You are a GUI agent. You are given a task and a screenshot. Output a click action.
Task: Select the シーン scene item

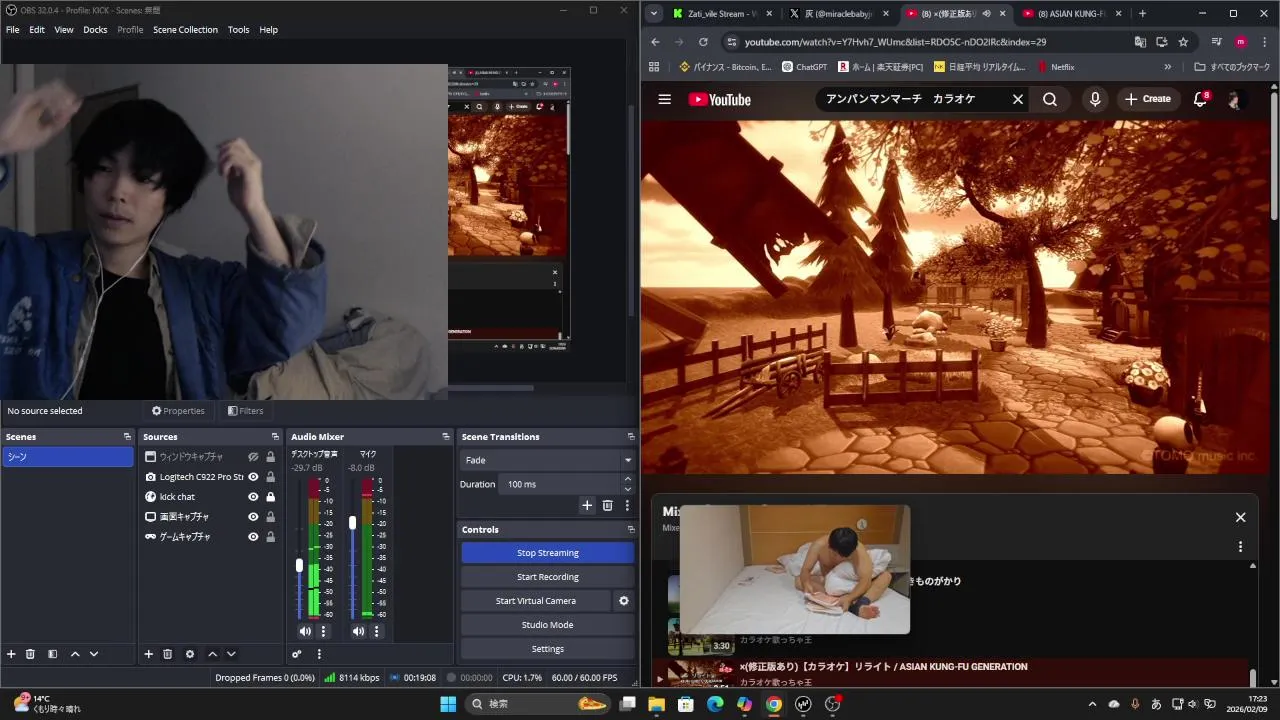coord(68,457)
